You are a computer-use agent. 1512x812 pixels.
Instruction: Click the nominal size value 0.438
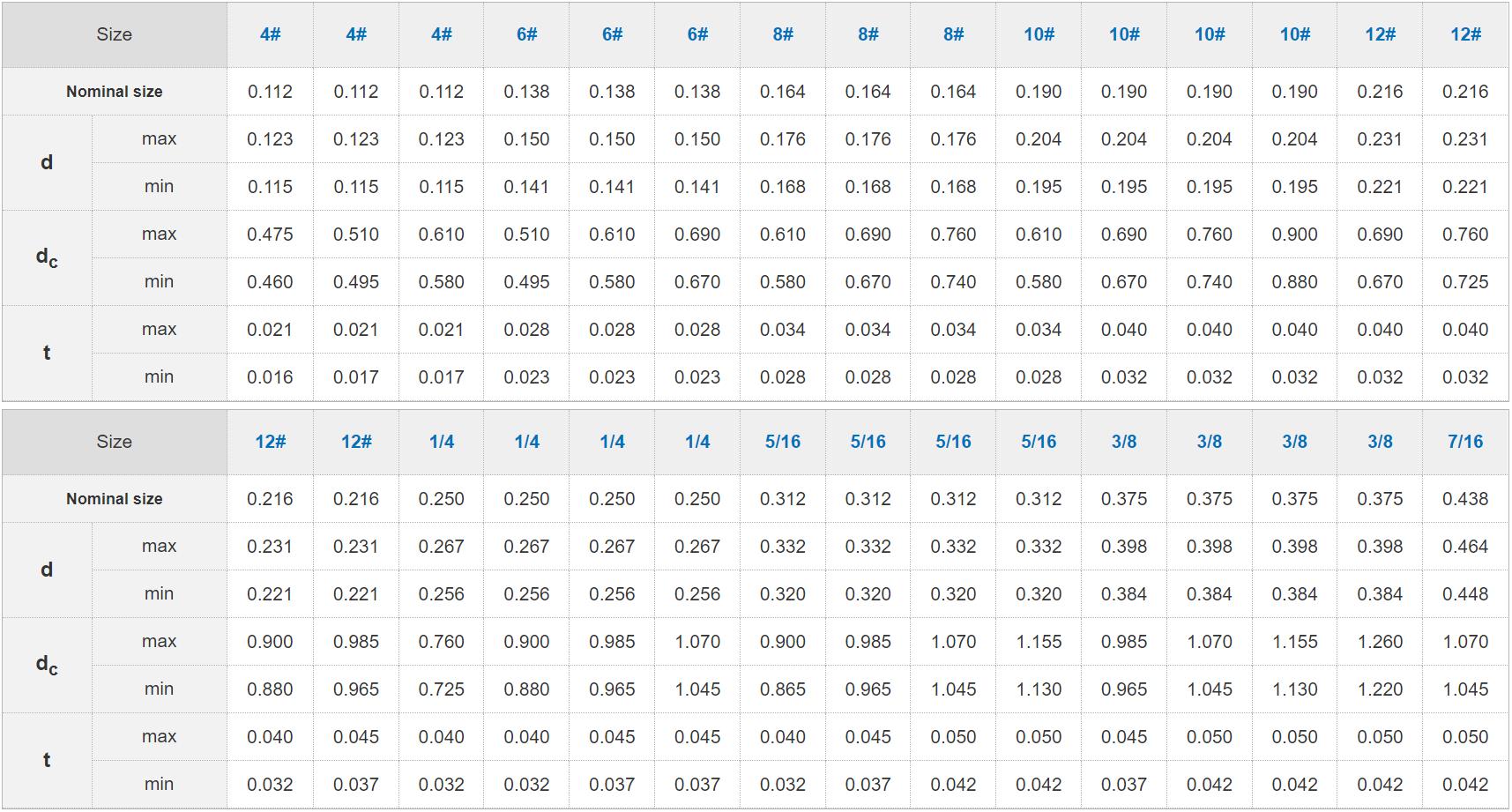tap(1464, 499)
